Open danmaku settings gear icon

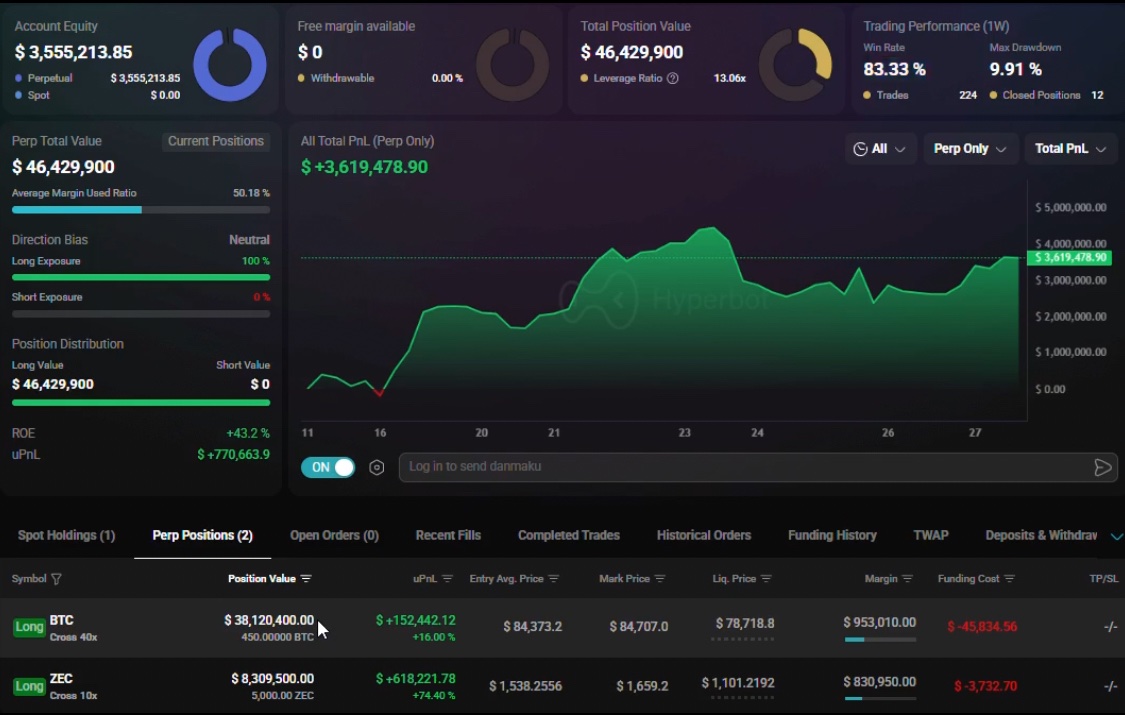[x=377, y=468]
